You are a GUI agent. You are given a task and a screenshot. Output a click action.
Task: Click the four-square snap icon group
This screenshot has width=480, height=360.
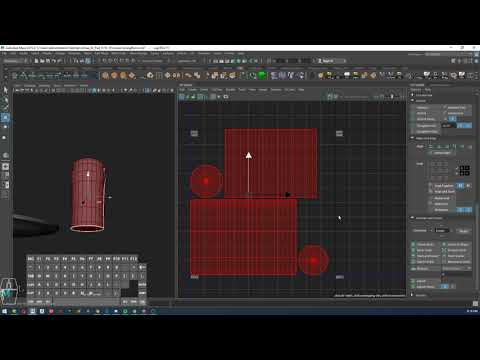(464, 171)
